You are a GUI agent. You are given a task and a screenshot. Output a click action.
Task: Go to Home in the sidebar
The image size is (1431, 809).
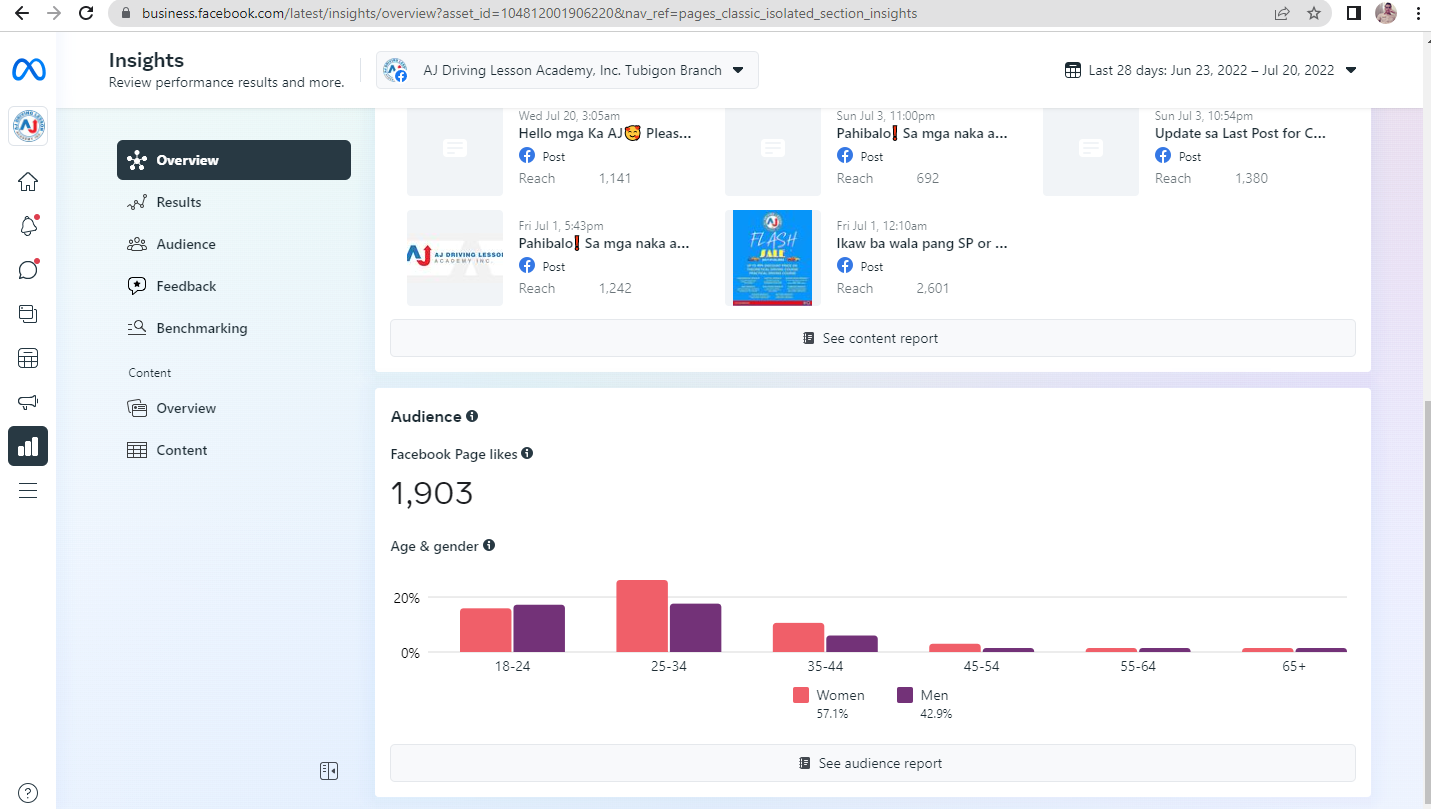point(28,182)
